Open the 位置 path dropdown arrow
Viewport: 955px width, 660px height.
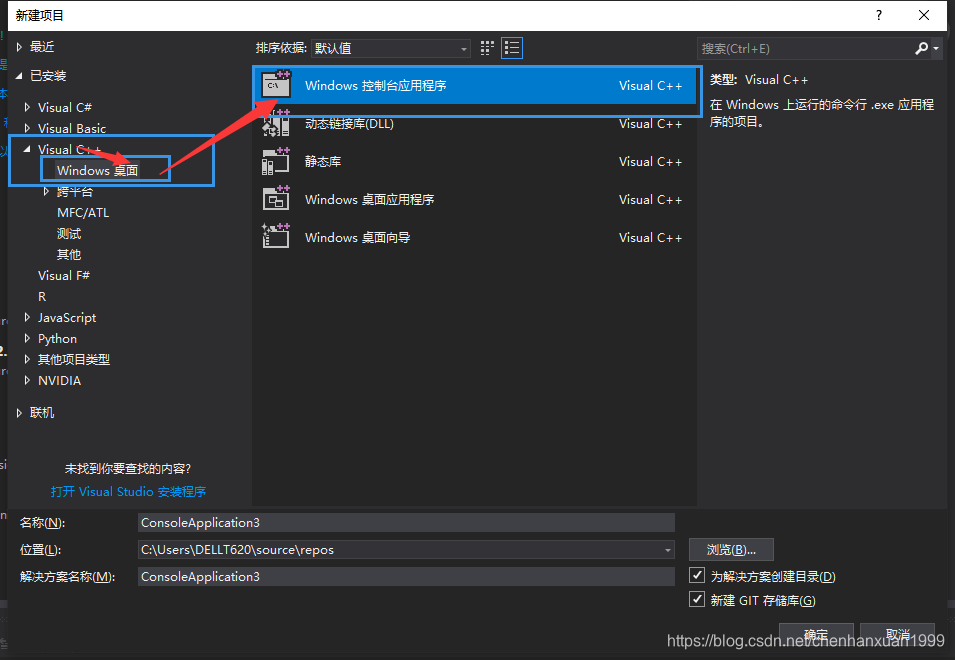[668, 550]
